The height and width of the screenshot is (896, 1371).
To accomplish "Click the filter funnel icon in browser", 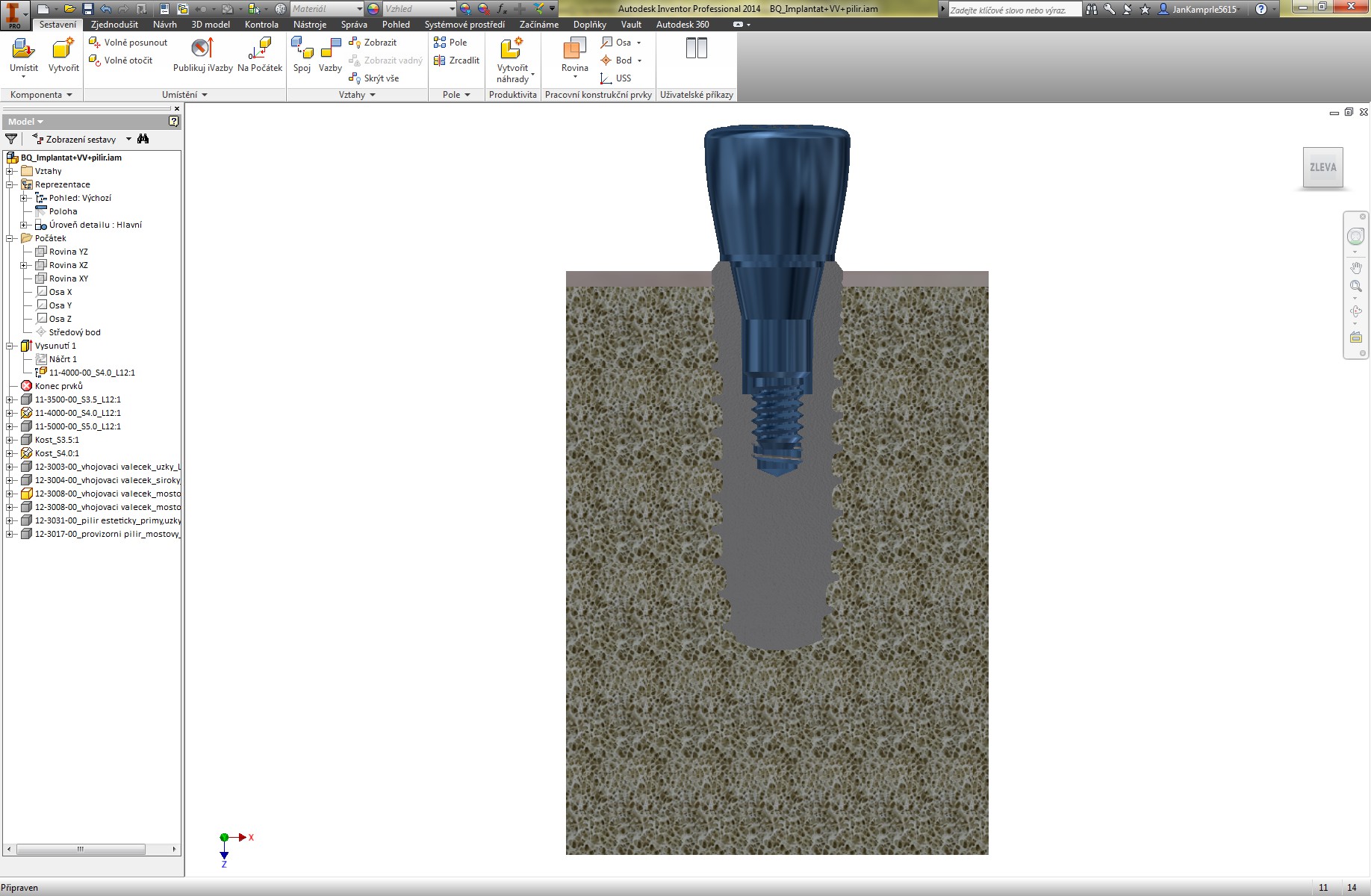I will 11,139.
